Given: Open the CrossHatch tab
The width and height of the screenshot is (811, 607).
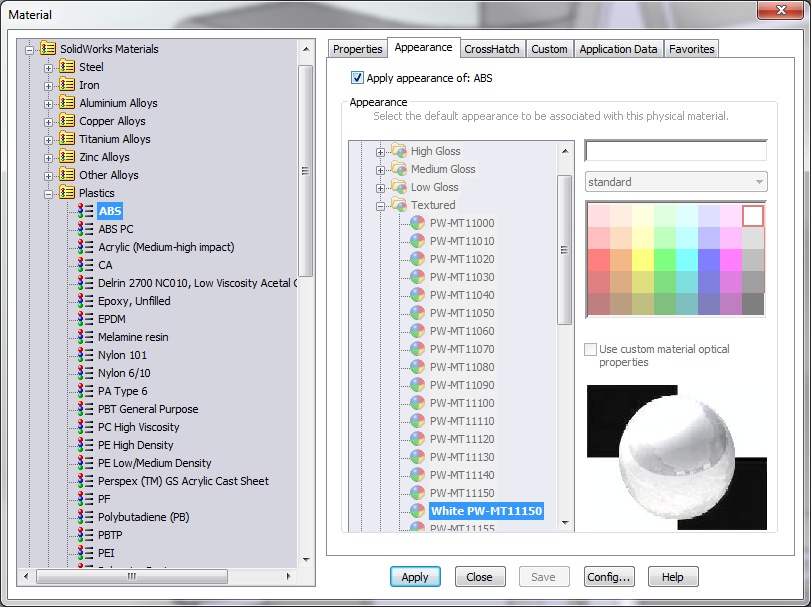Looking at the screenshot, I should pos(491,49).
